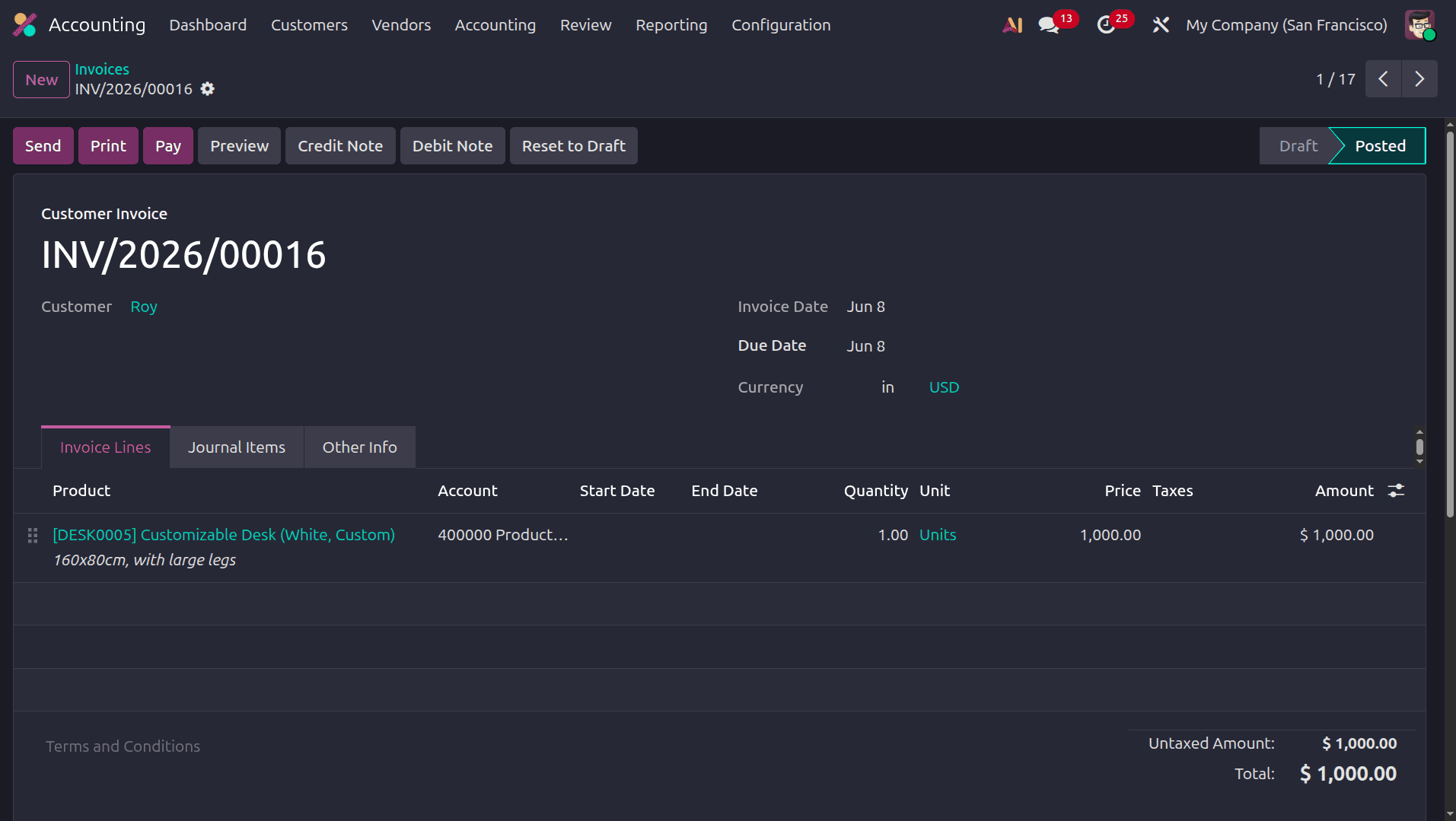The height and width of the screenshot is (821, 1456).
Task: Click the Invoice Date value Jun 8
Action: [865, 307]
